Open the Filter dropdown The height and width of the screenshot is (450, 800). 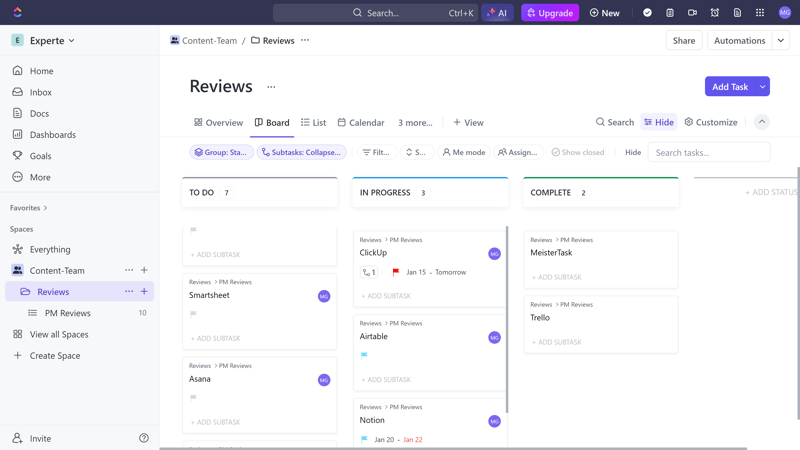377,152
